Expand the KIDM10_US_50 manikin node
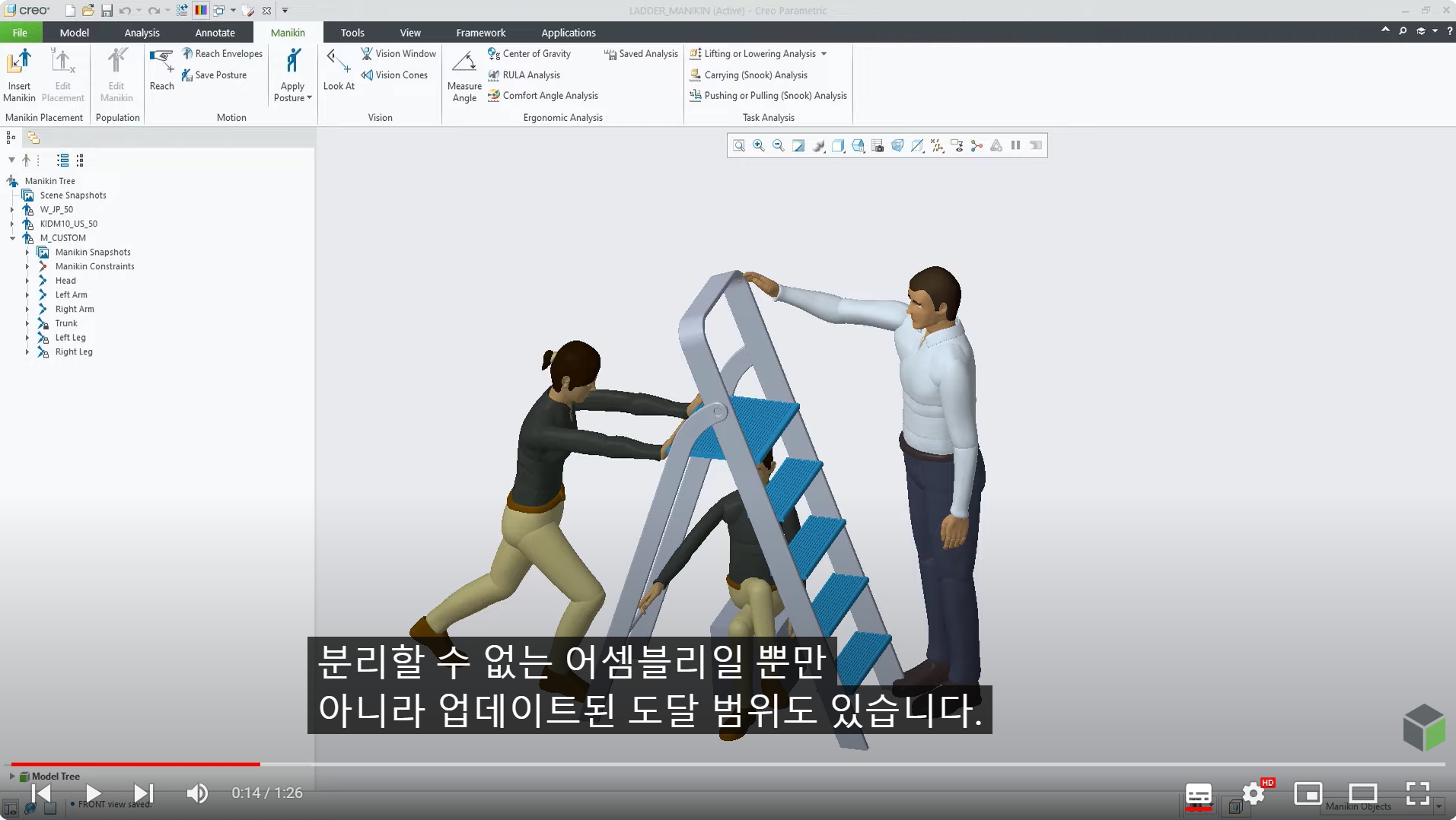Screen dimensions: 1456x820 pyautogui.click(x=11, y=224)
